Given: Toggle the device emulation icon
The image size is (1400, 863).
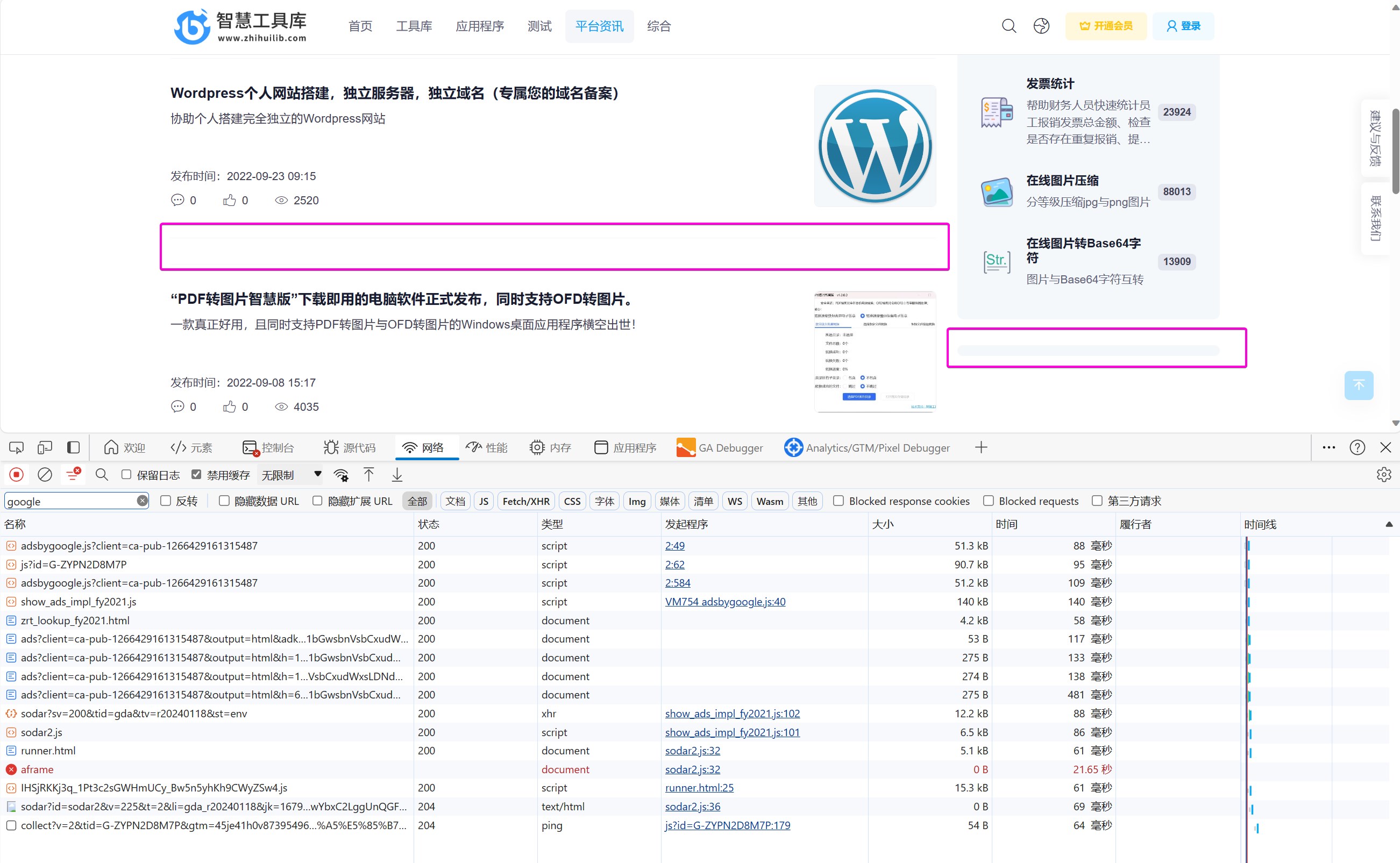Looking at the screenshot, I should (x=45, y=447).
